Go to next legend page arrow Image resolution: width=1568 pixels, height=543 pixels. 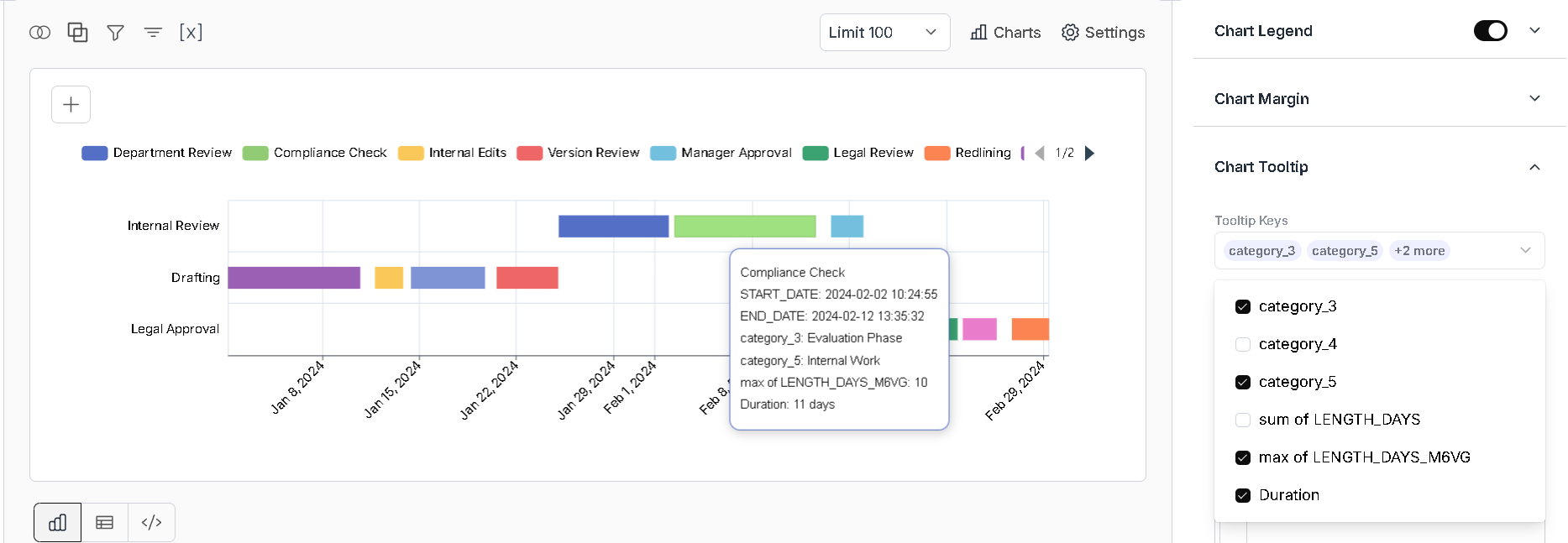click(x=1089, y=153)
